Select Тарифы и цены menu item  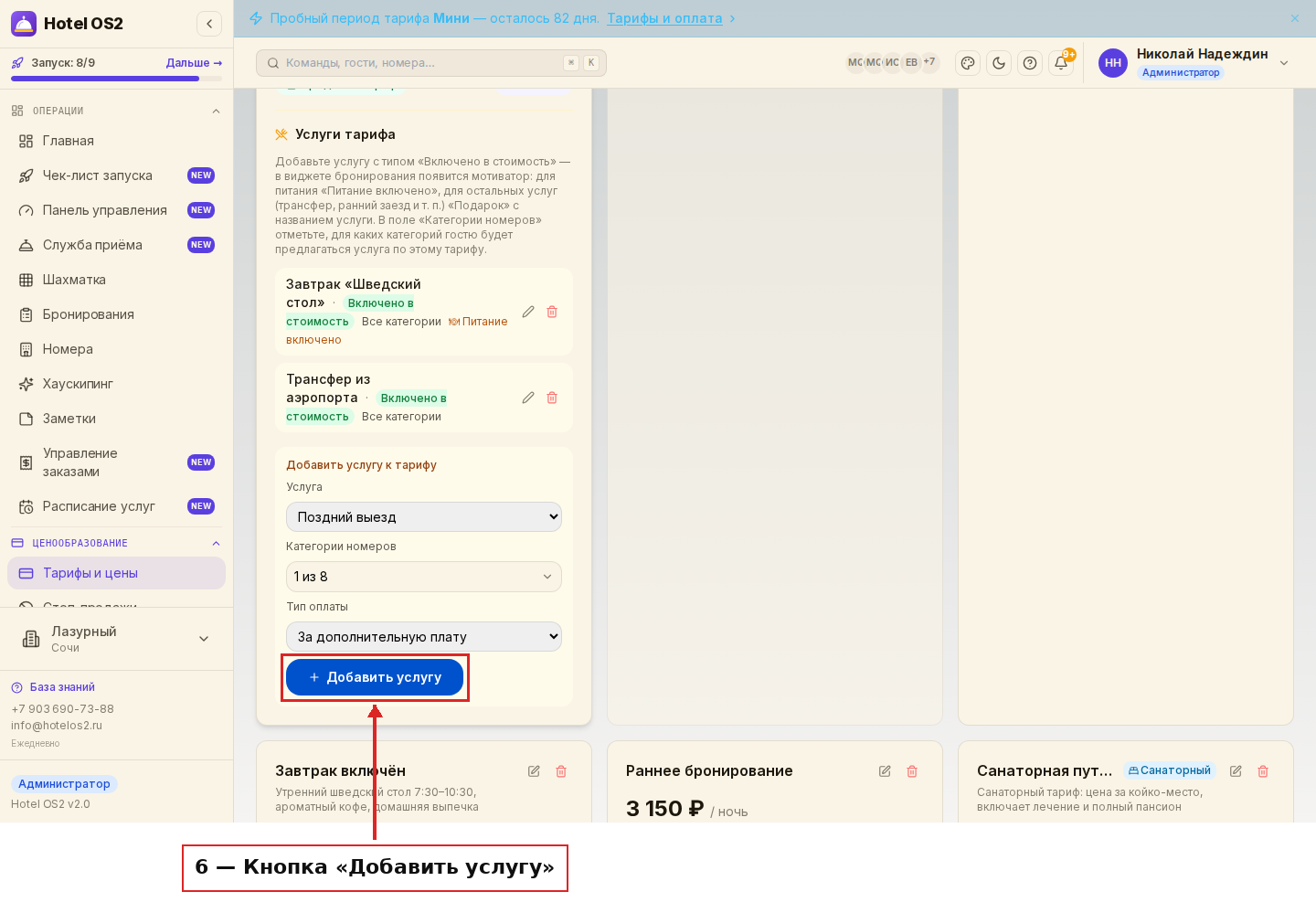pos(116,573)
